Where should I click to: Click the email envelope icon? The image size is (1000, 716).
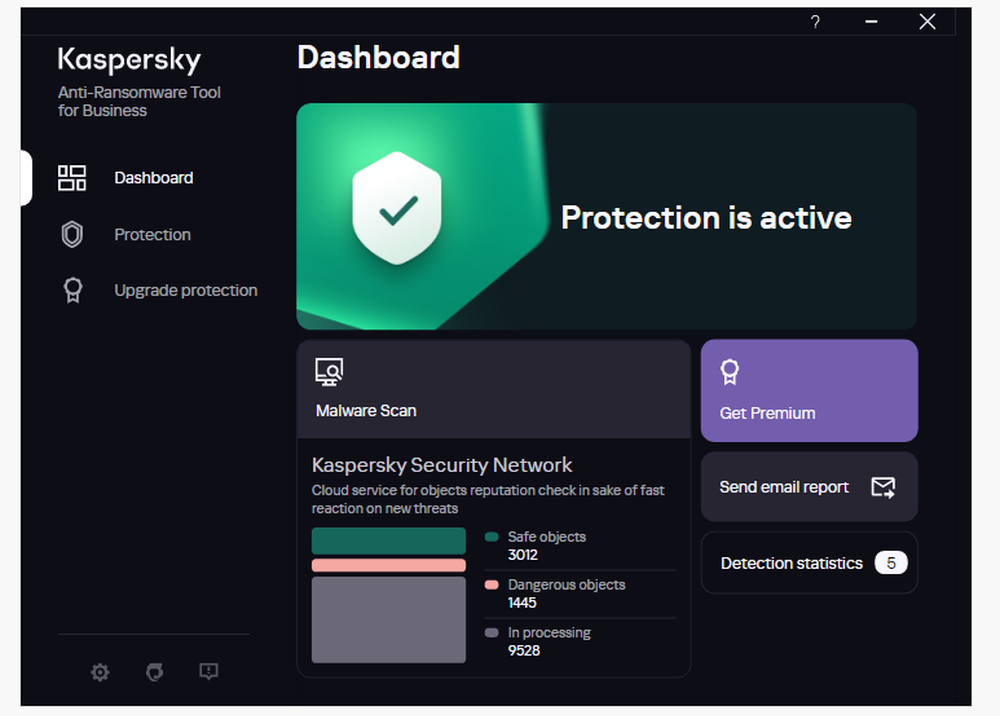883,487
